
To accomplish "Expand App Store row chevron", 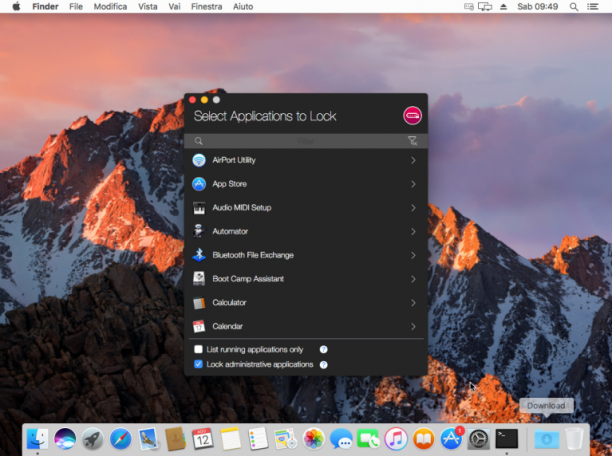I will coord(413,184).
